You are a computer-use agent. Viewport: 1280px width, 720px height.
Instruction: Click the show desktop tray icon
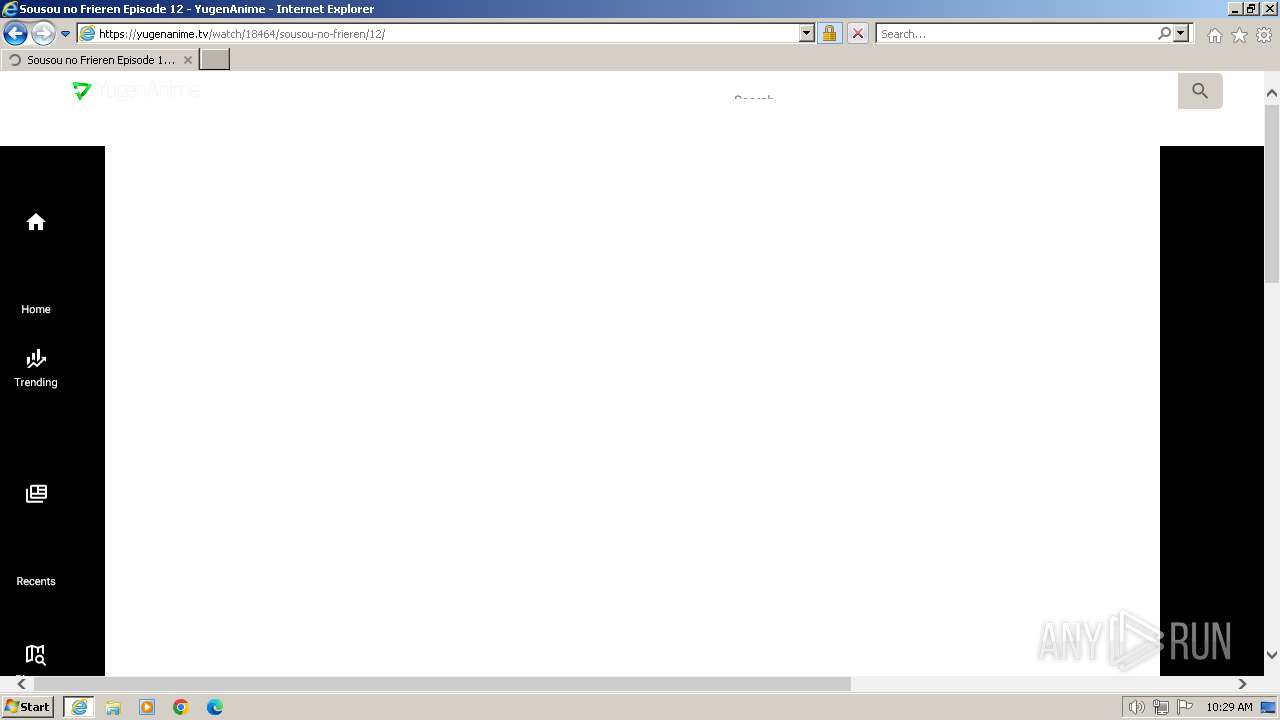click(1268, 708)
